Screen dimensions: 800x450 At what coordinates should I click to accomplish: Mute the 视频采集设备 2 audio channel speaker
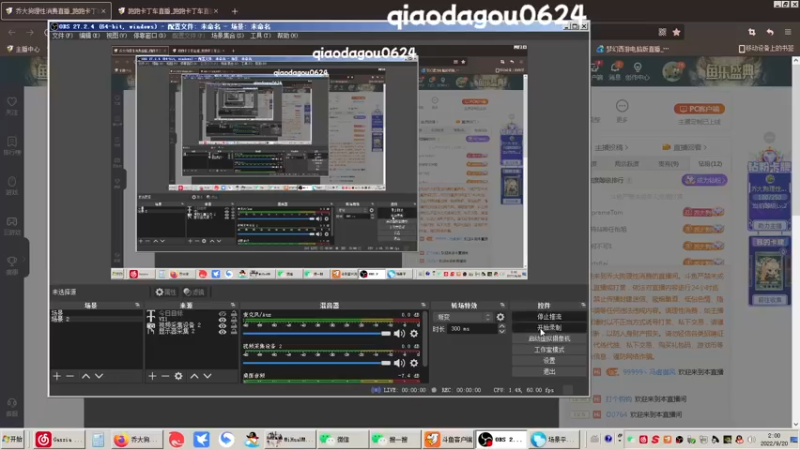399,363
